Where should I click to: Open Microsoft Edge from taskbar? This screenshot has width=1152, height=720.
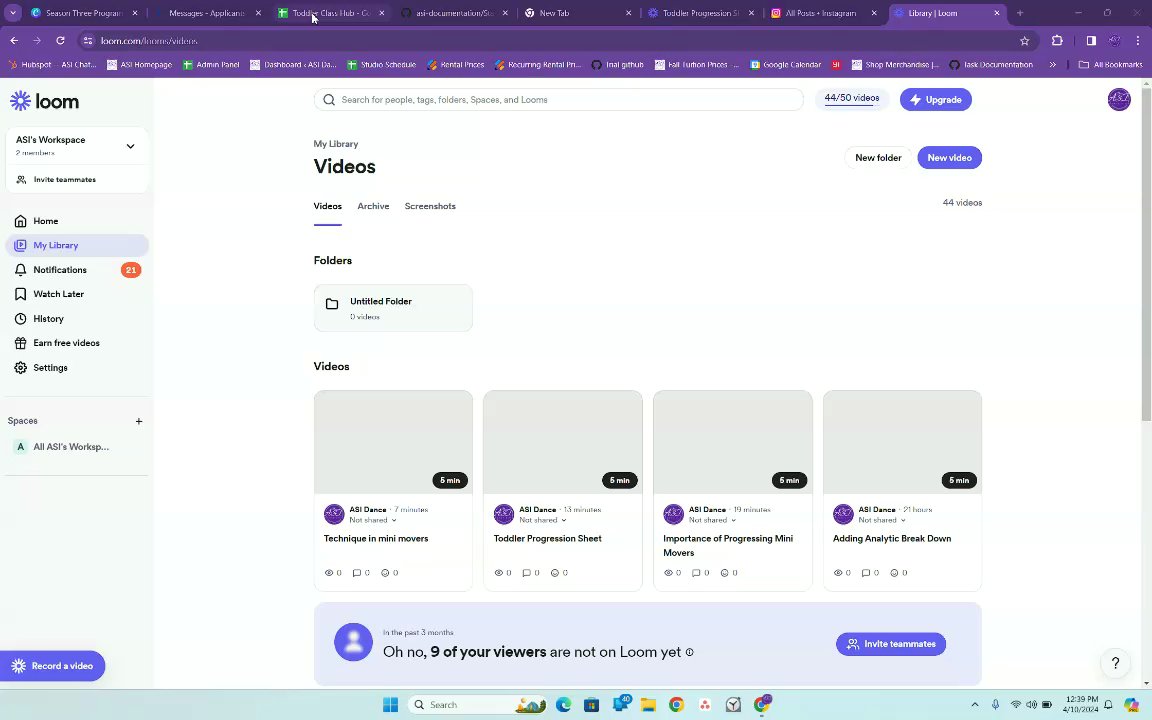tap(564, 705)
